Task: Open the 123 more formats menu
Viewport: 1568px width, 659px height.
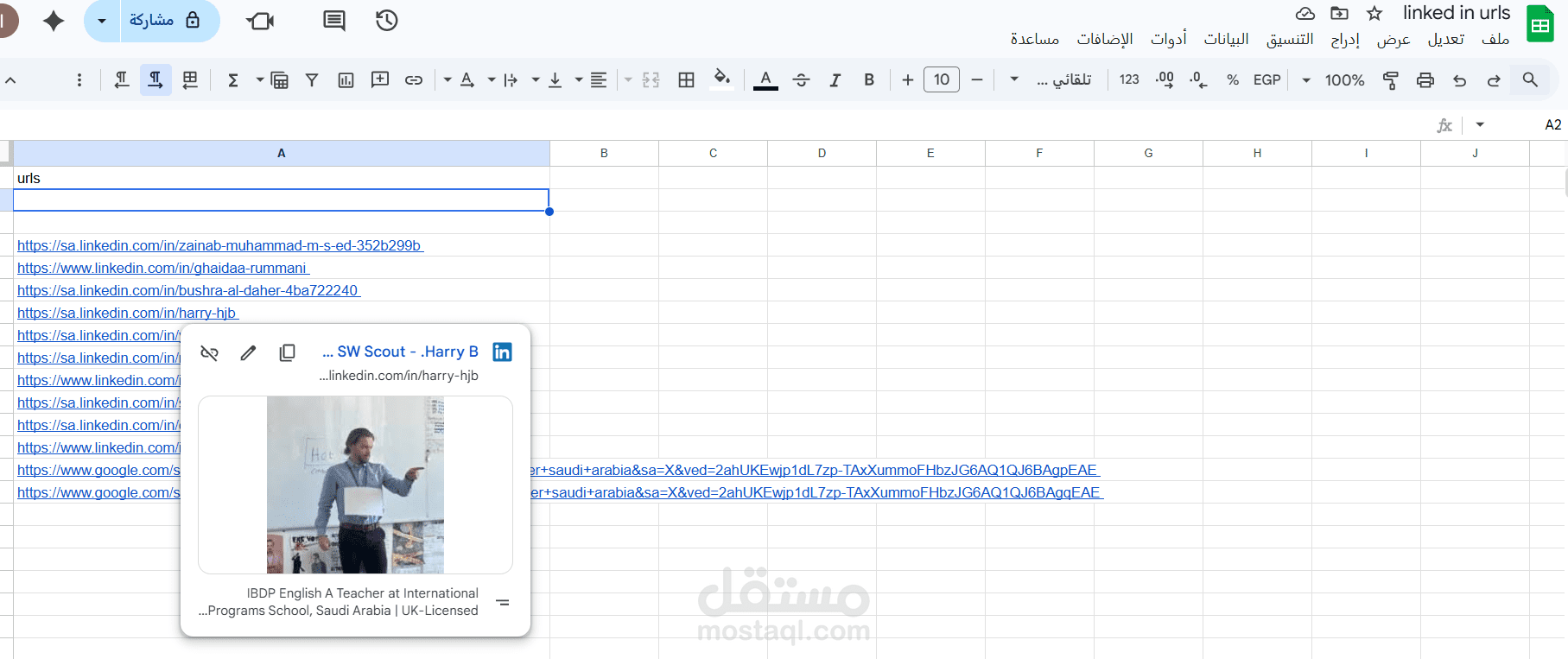Action: tap(1129, 79)
